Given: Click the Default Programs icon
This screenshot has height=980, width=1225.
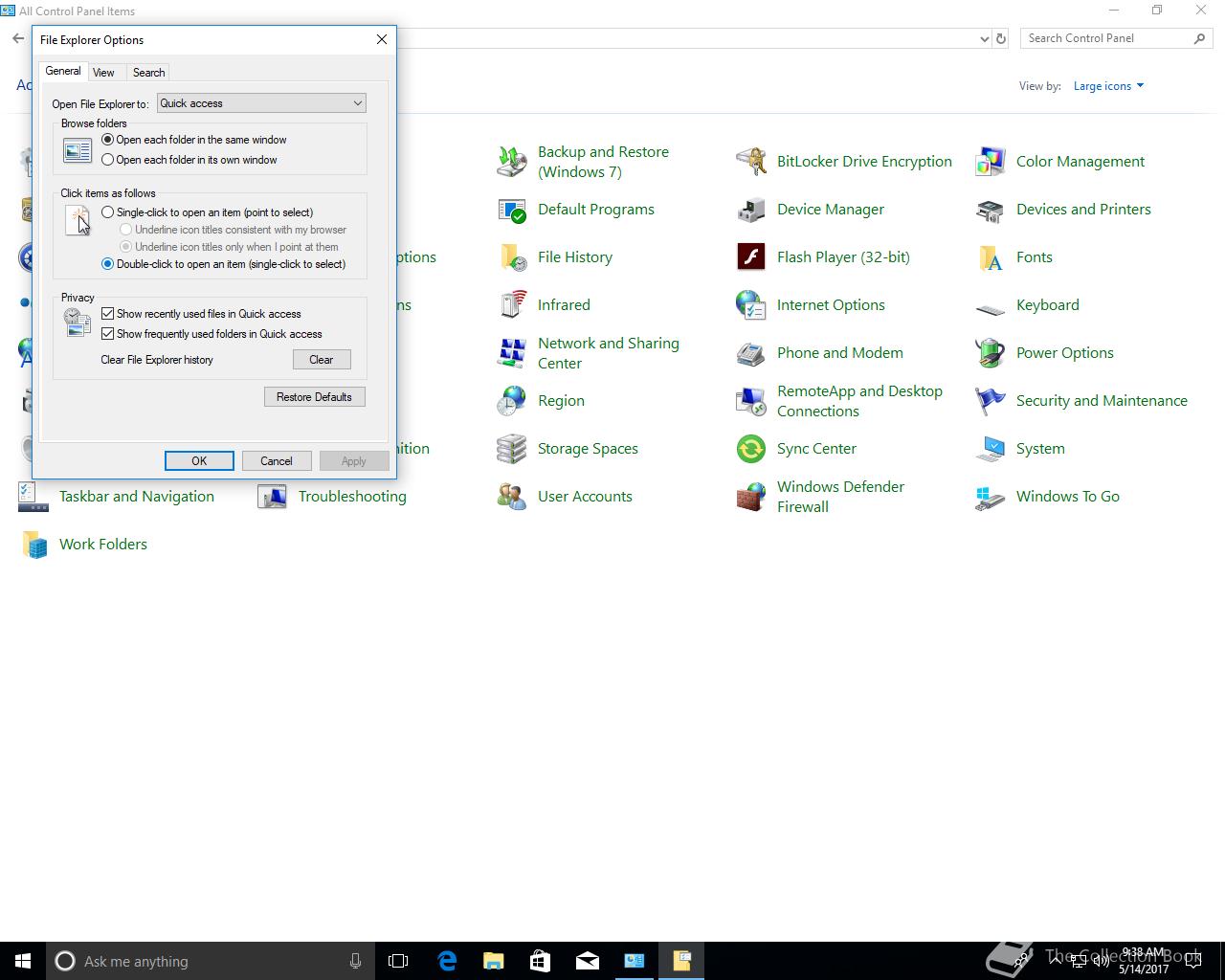Looking at the screenshot, I should [x=512, y=210].
